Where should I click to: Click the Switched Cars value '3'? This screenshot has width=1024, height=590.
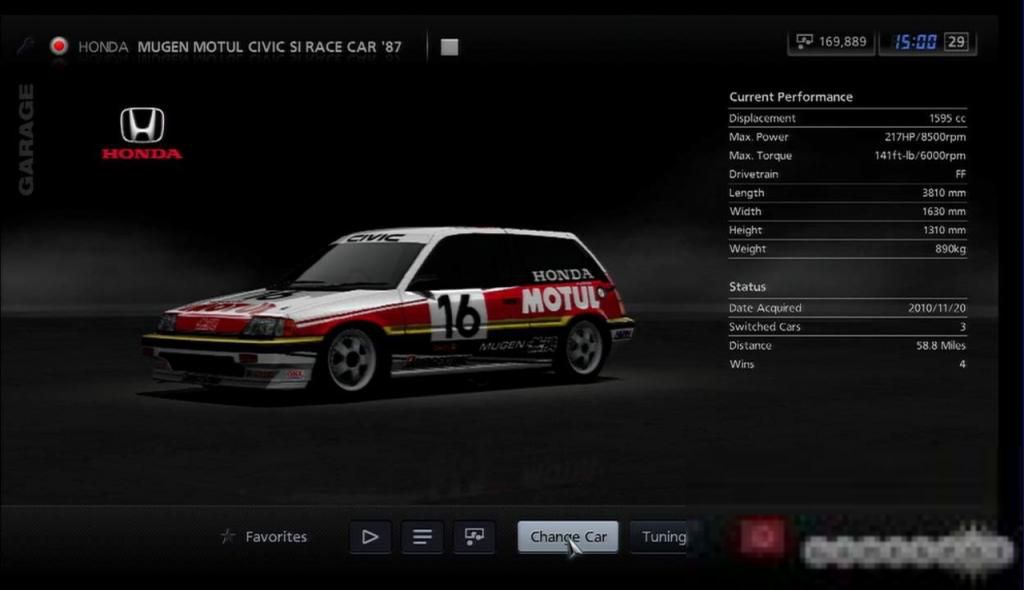click(x=962, y=327)
